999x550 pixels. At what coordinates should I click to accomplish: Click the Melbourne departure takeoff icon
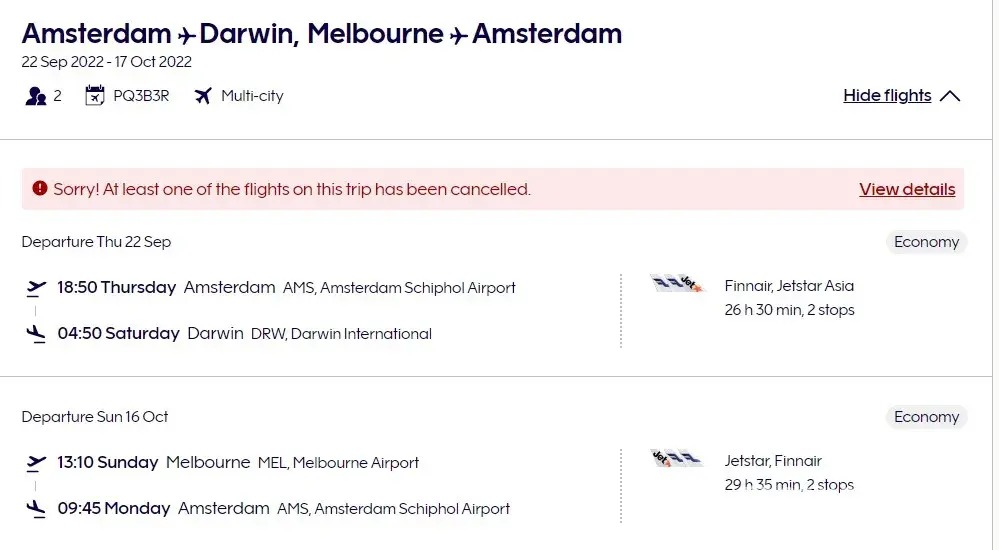[x=37, y=463]
